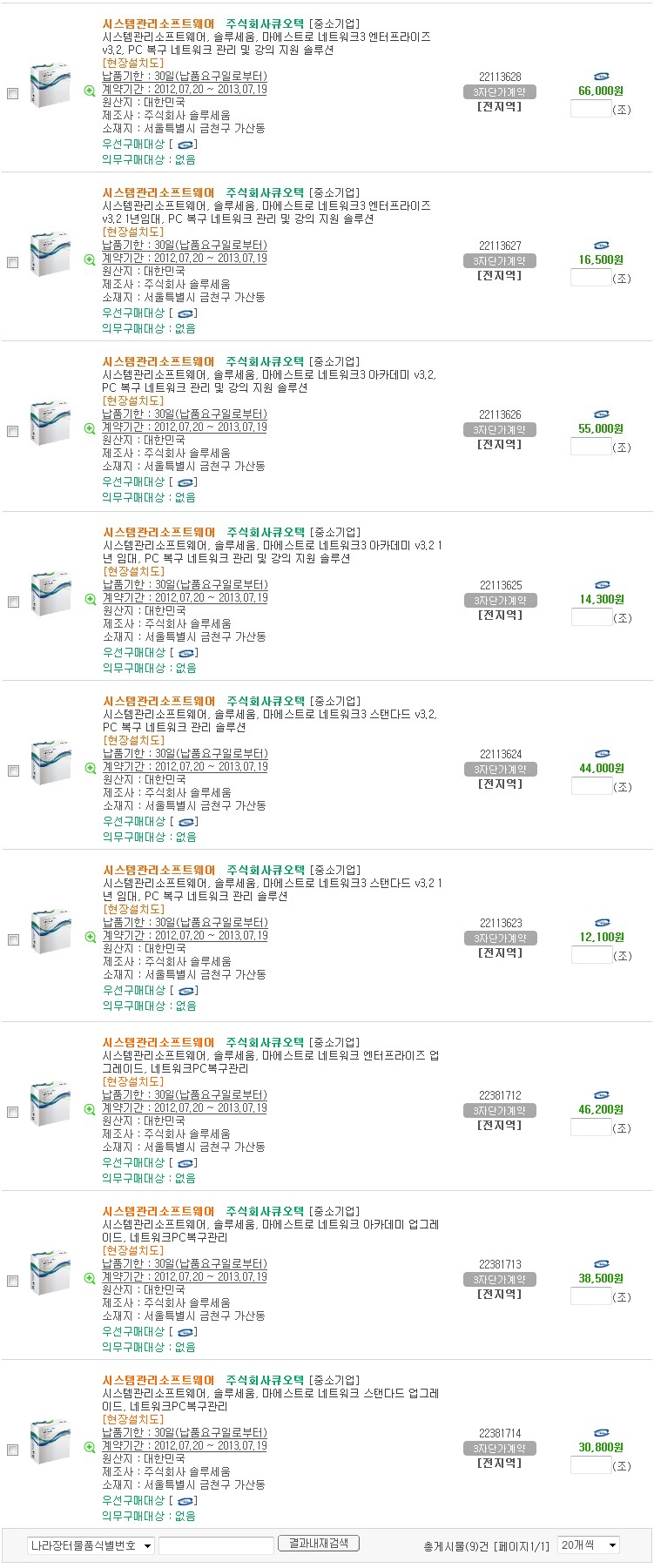This screenshot has width=654, height=1568.
Task: Click the search text field beside 결과내재검색
Action: tap(216, 1545)
